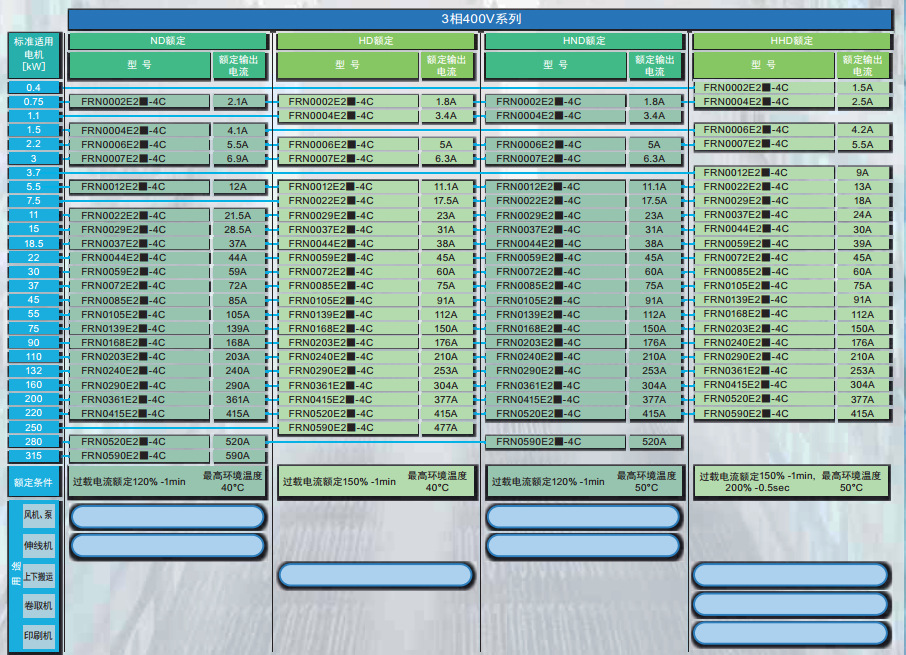
Task: Click the 590A rated current cell
Action: (238, 456)
